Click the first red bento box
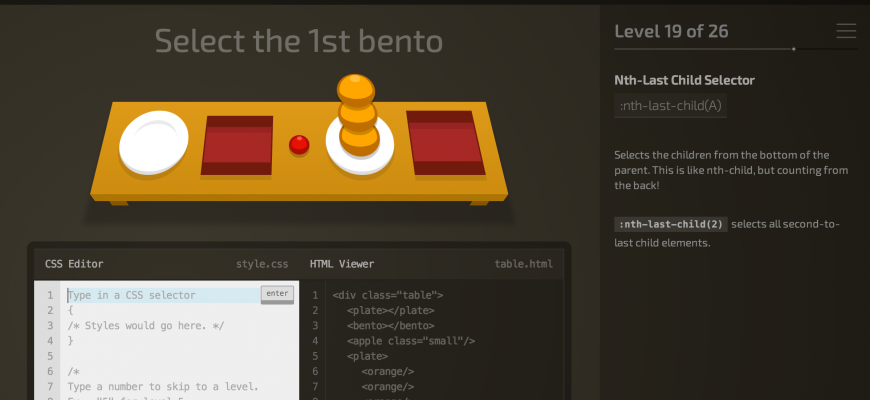Viewport: 870px width, 400px height. point(238,145)
